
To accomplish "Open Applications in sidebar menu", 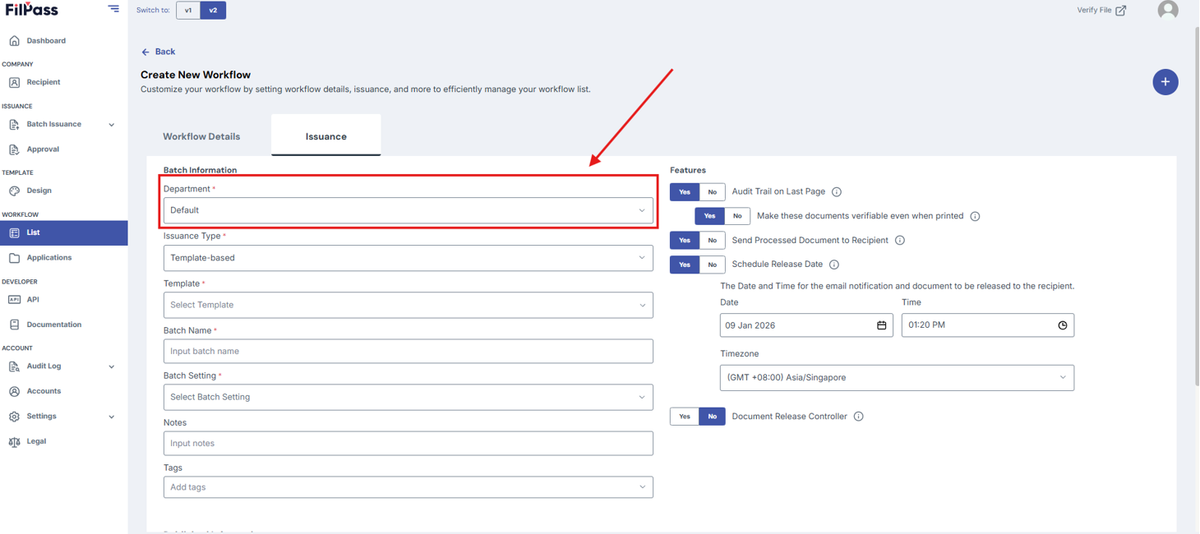I will tap(49, 258).
